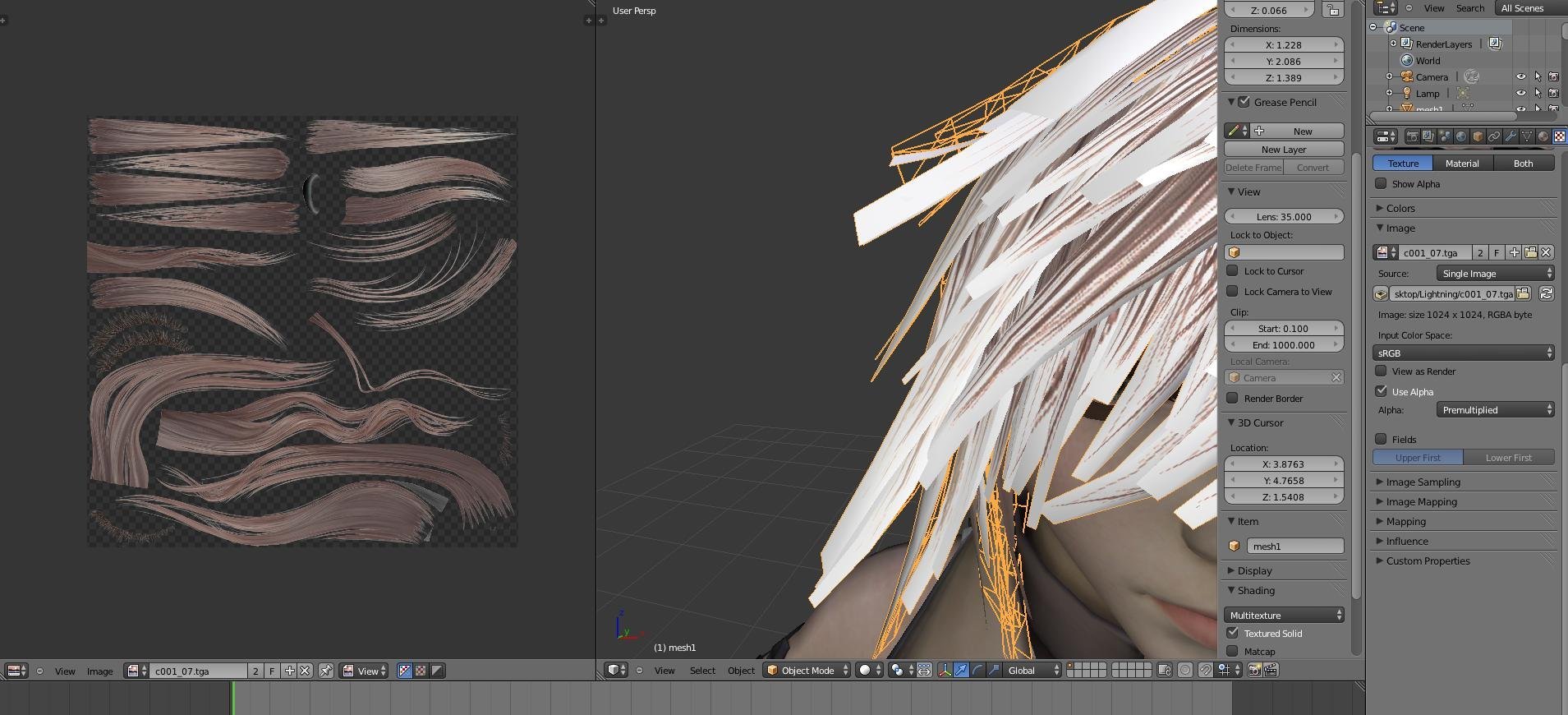The width and height of the screenshot is (1568, 715).
Task: Open the Render properties tab (camera icon)
Action: click(x=1413, y=136)
